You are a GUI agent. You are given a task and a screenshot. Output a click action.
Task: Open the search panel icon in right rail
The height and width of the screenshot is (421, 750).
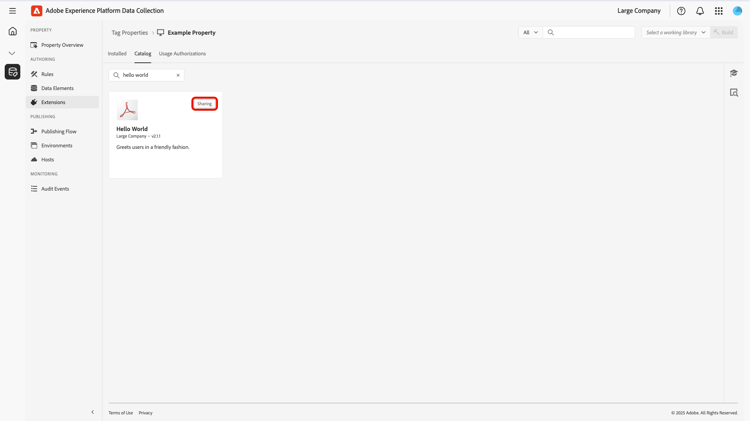point(734,92)
